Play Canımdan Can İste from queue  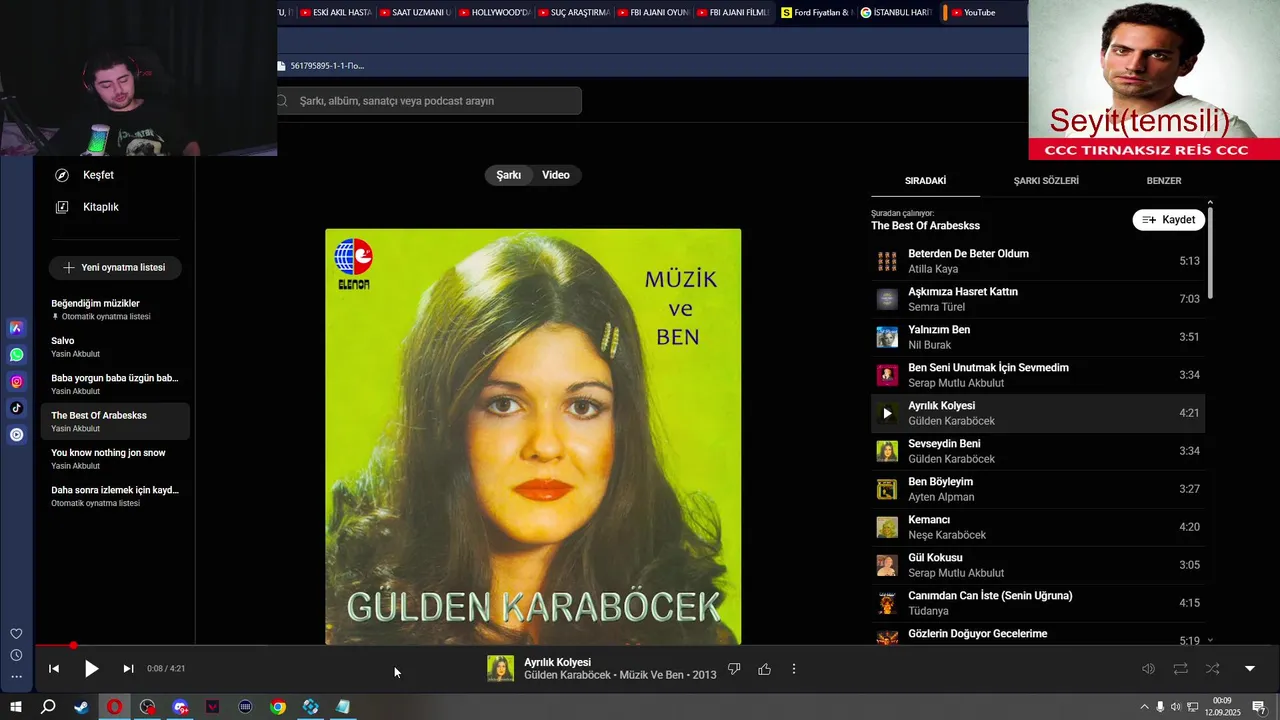pyautogui.click(x=1038, y=603)
